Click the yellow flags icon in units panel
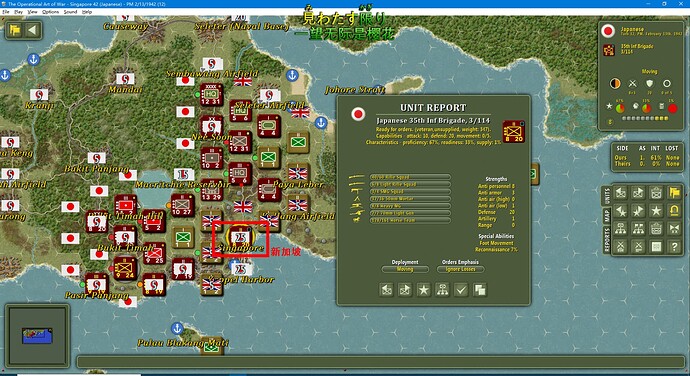690x376 pixels. (x=675, y=192)
